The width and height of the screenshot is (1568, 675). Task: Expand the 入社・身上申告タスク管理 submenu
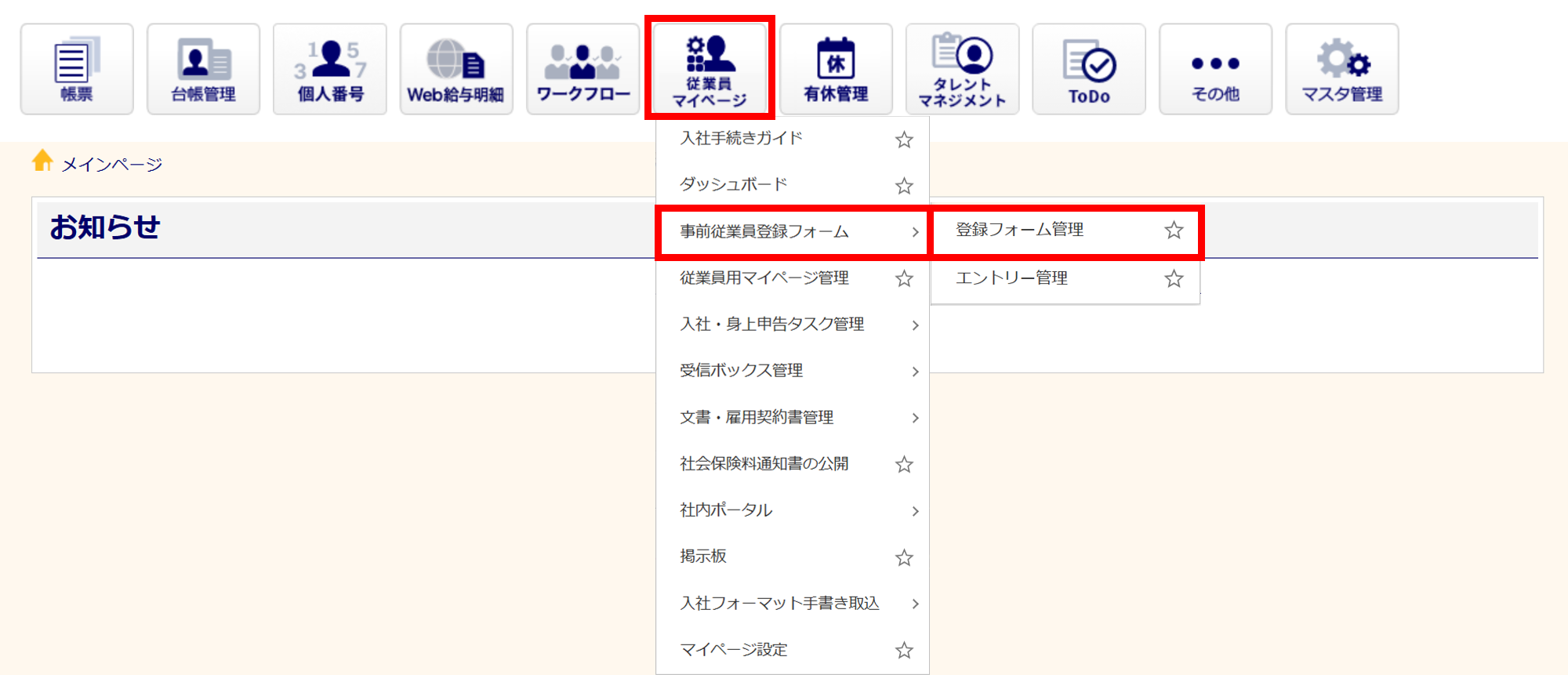point(915,325)
